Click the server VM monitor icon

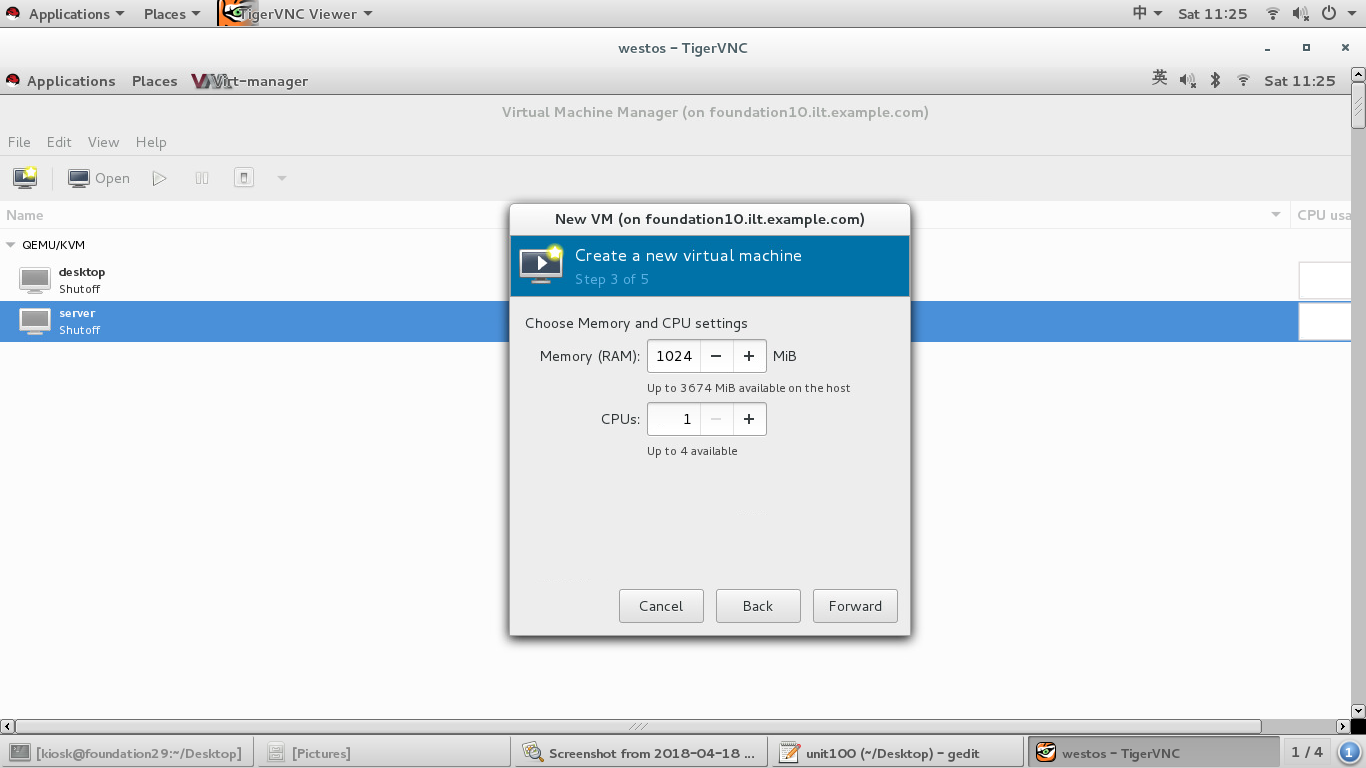coord(35,321)
